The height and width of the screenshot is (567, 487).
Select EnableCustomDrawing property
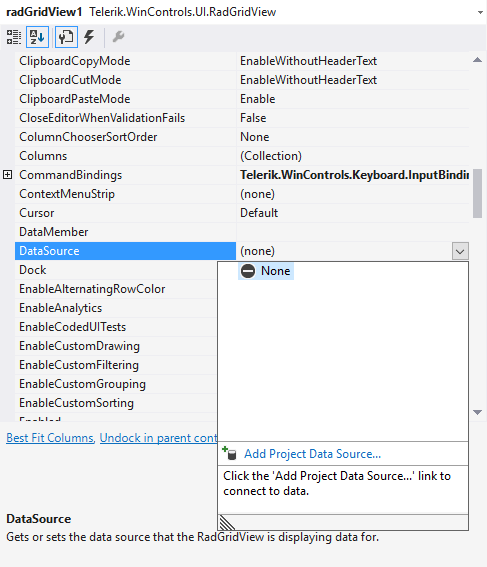116,346
